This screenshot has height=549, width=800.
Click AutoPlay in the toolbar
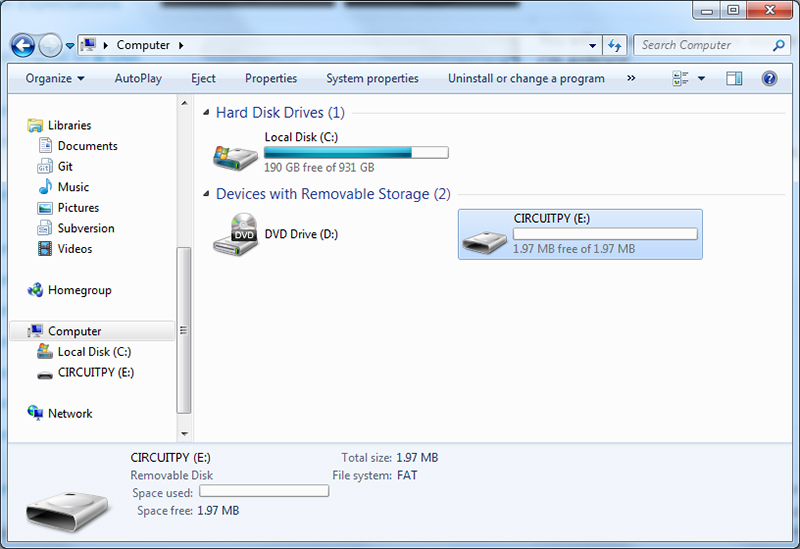[x=138, y=78]
